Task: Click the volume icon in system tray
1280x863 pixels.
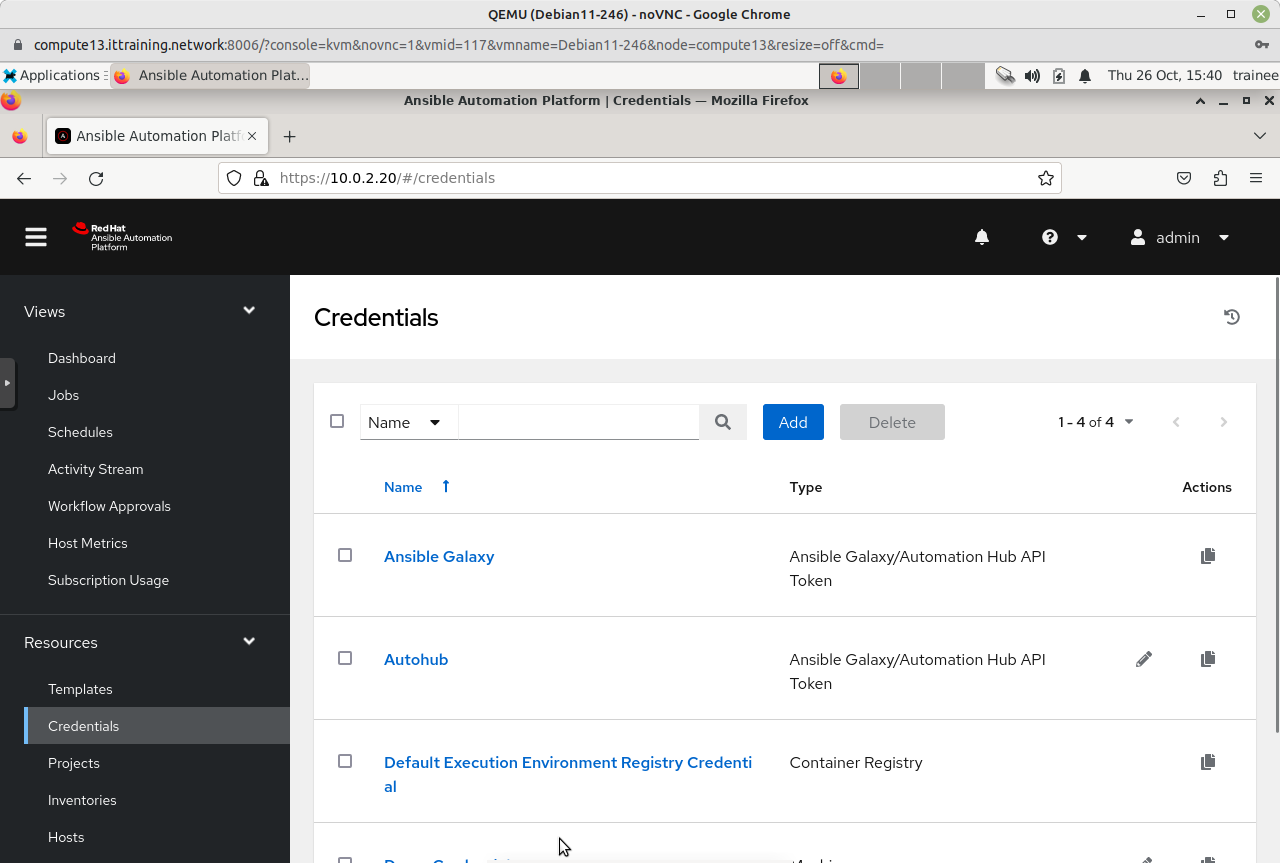Action: tap(1032, 76)
